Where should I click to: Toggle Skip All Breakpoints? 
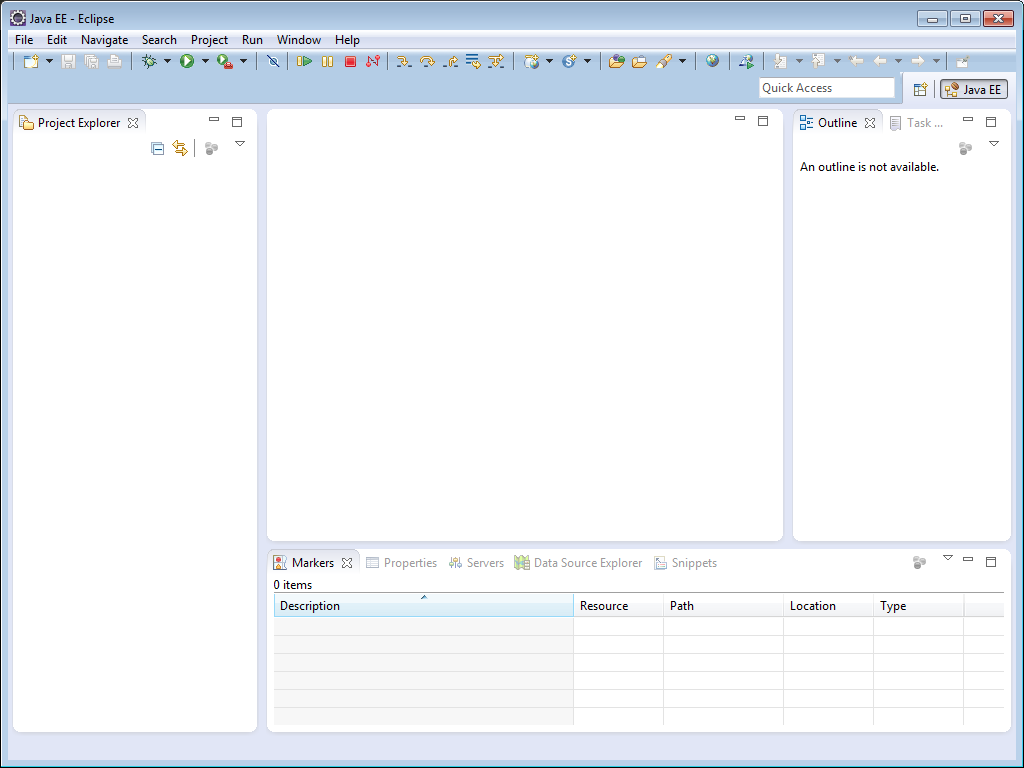(x=273, y=61)
